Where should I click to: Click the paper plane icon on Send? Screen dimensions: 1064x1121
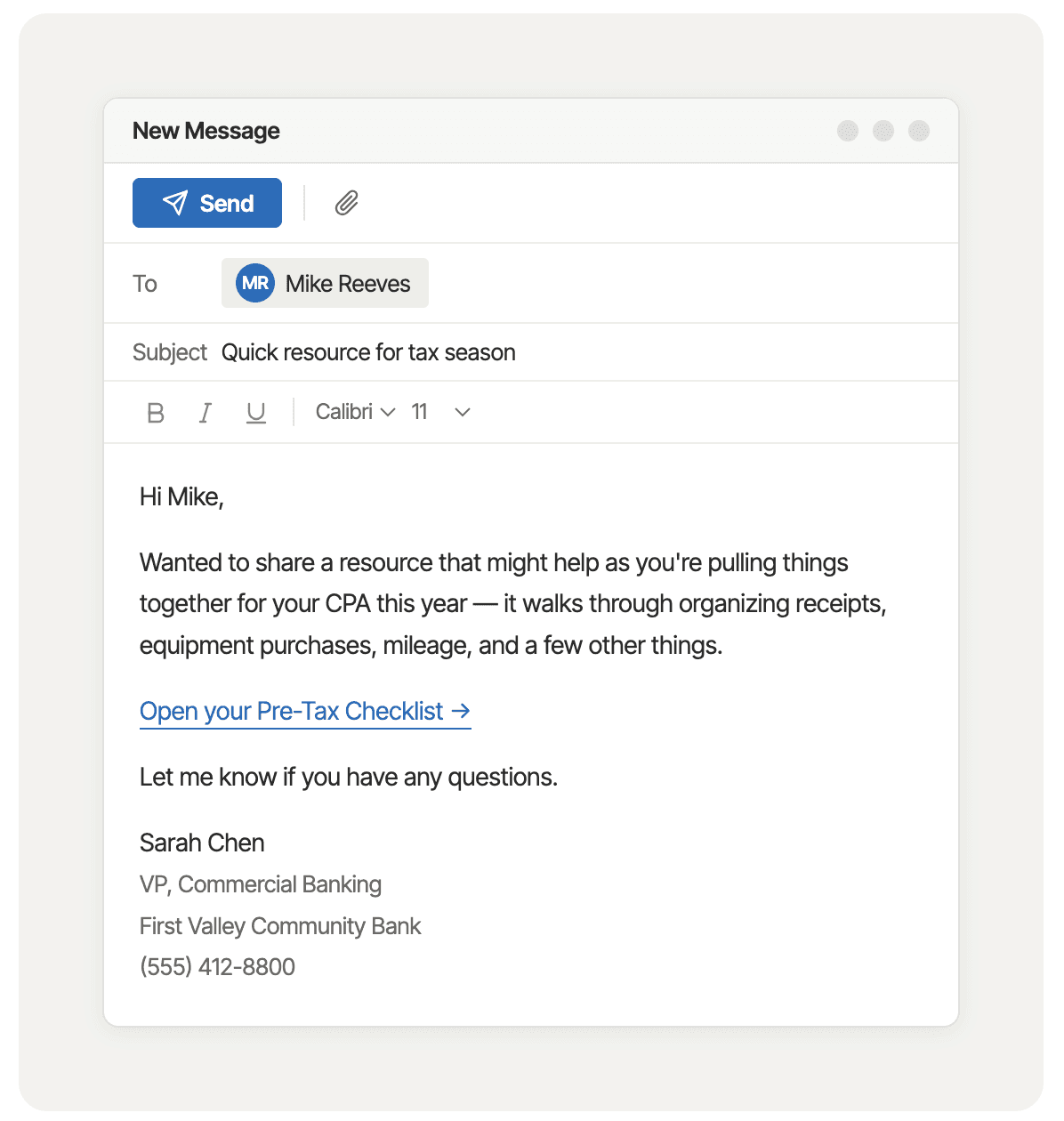tap(177, 203)
